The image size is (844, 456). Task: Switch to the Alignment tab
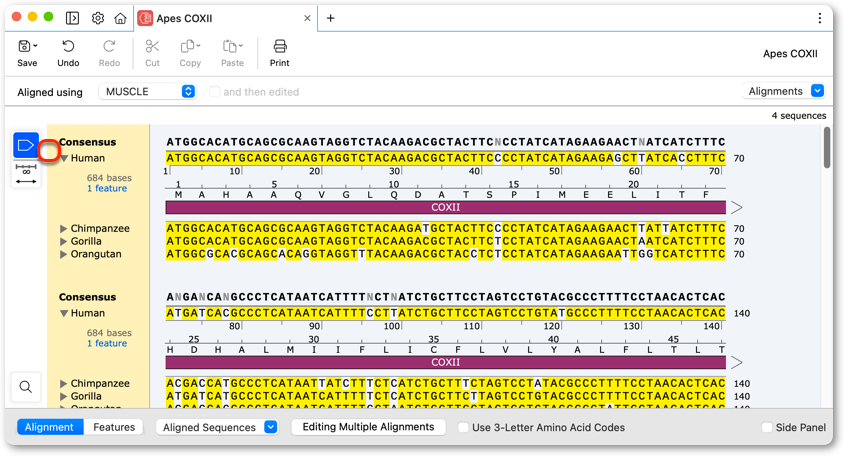click(50, 427)
